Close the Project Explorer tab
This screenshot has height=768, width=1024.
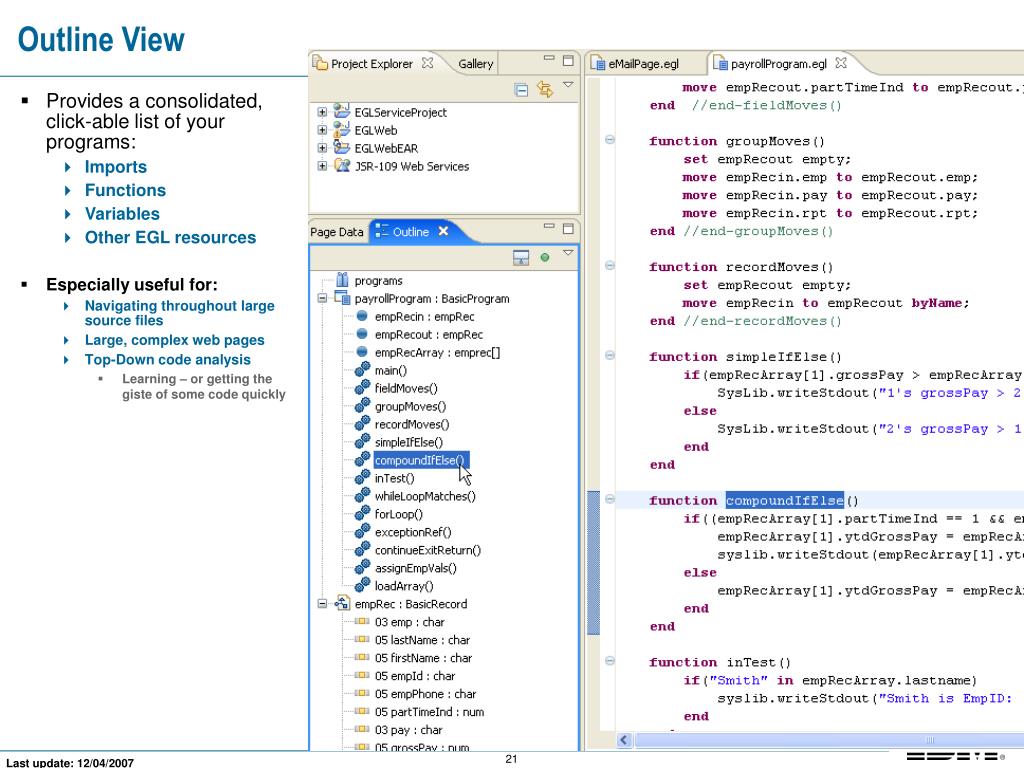coord(428,63)
